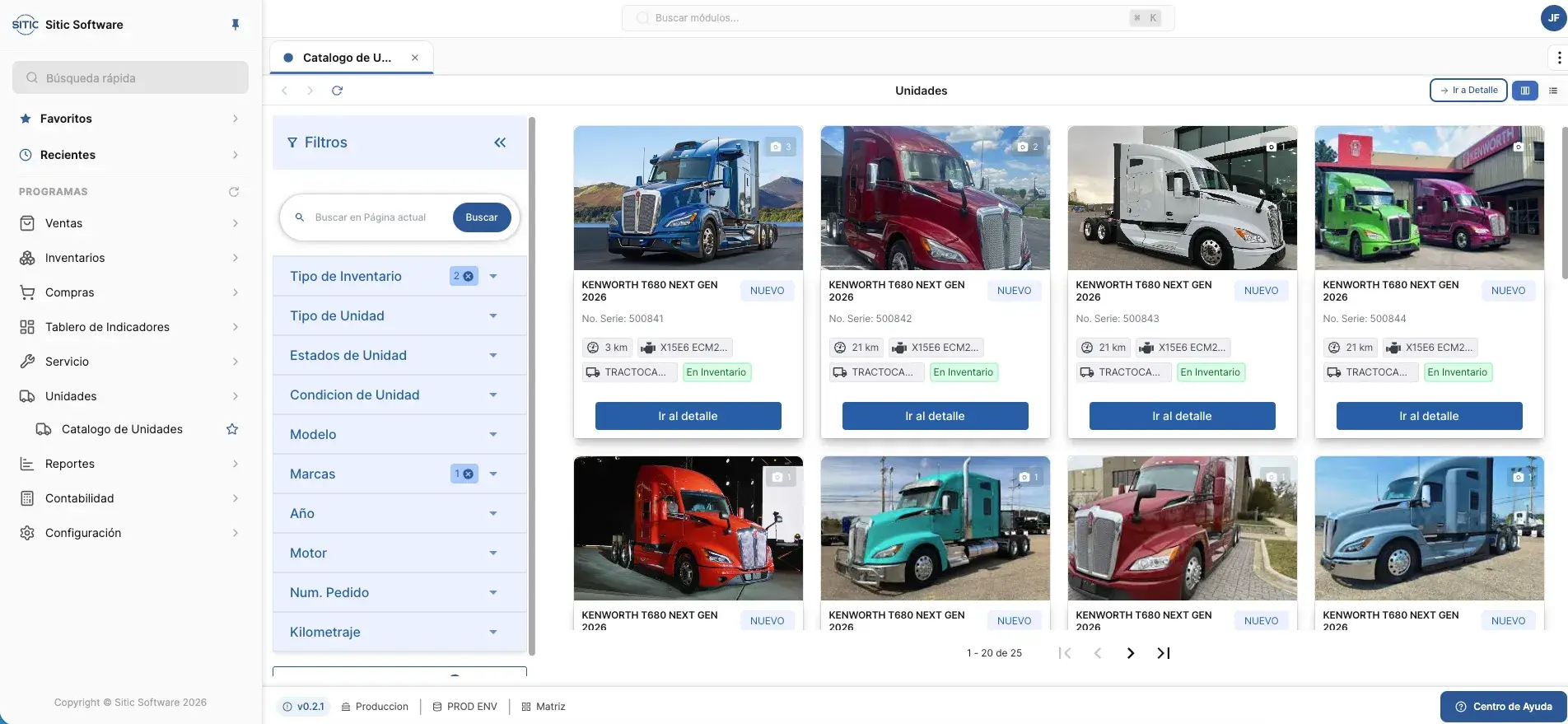Collapse the Unidades menu
The height and width of the screenshot is (724, 1568).
click(x=130, y=396)
